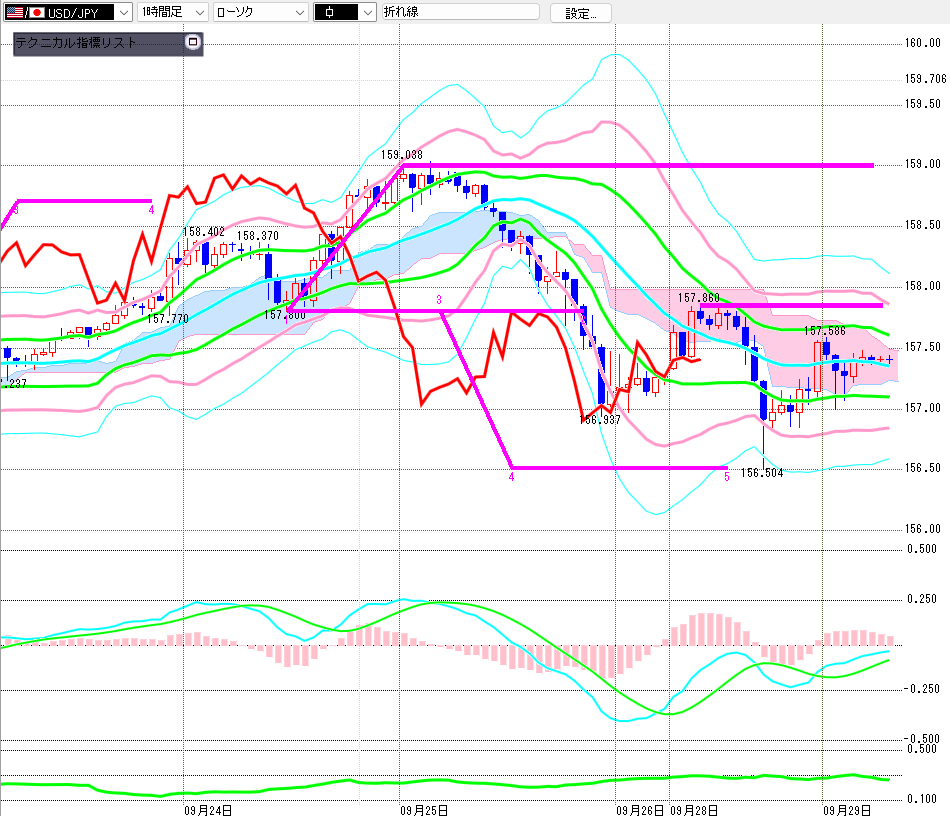This screenshot has height=816, width=950.
Task: Click the 設定... button
Action: (580, 13)
